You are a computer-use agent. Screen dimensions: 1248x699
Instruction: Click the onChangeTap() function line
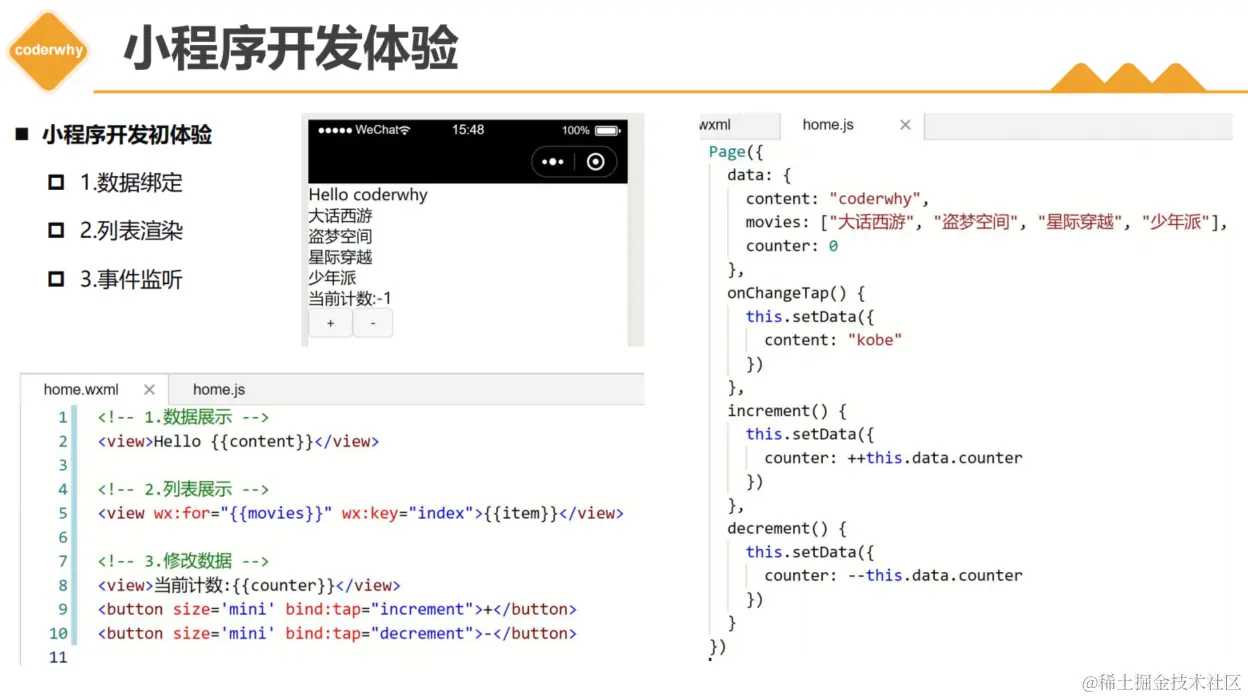point(796,293)
